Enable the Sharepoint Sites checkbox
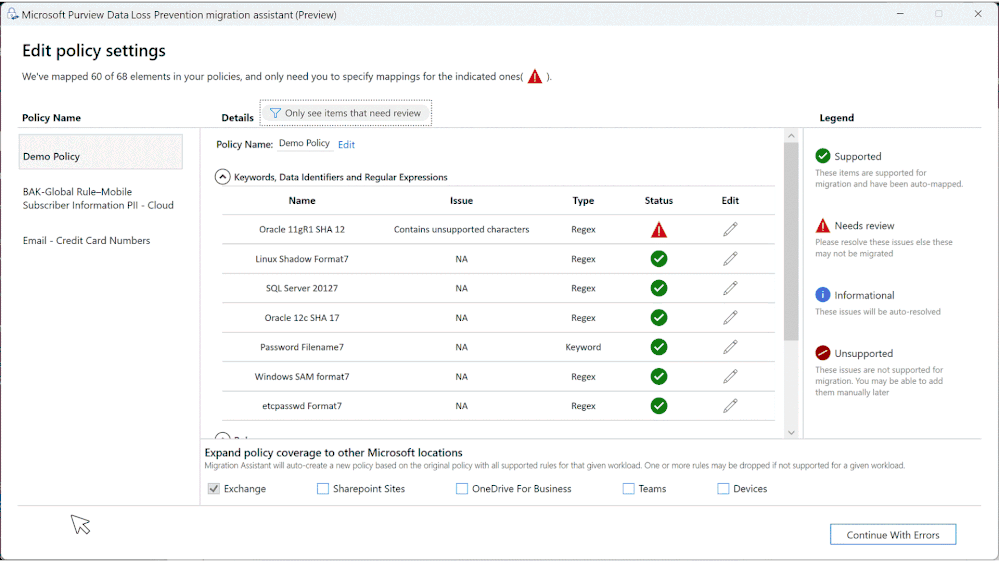The image size is (999, 562). 323,489
